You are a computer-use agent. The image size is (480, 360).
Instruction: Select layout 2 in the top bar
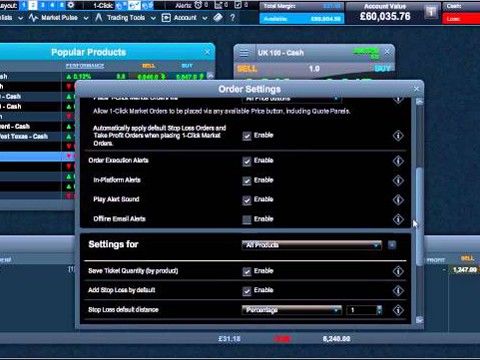coord(33,5)
